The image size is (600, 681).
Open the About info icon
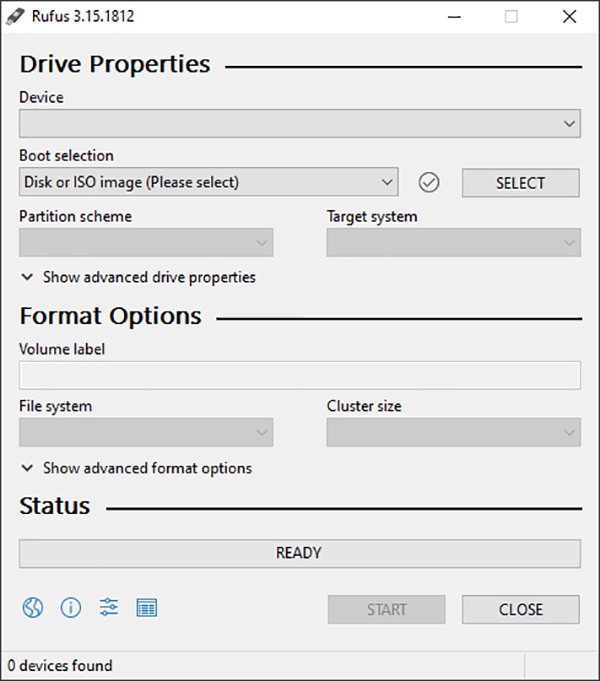pyautogui.click(x=70, y=608)
